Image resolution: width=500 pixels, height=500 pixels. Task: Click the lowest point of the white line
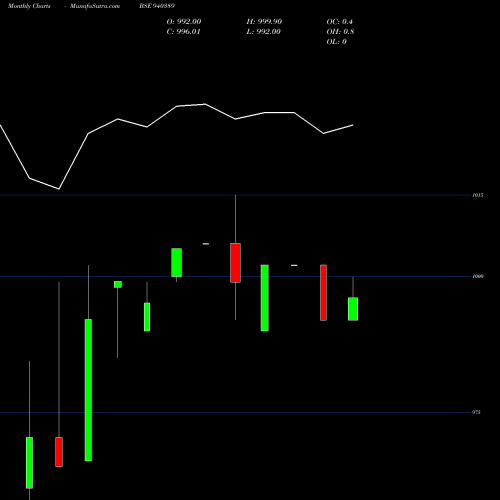click(x=59, y=189)
